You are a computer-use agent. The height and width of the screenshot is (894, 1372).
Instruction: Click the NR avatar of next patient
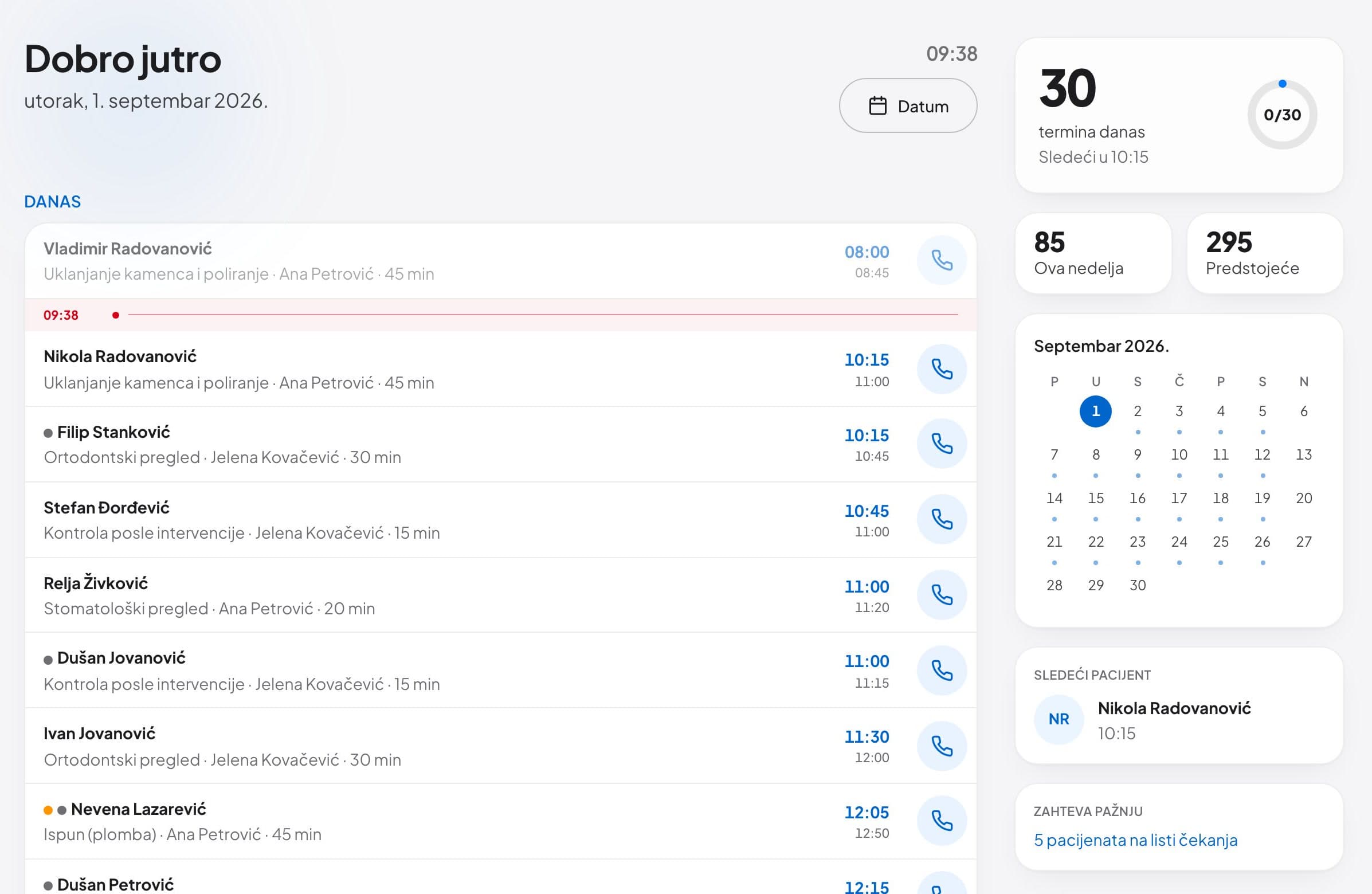(x=1059, y=719)
